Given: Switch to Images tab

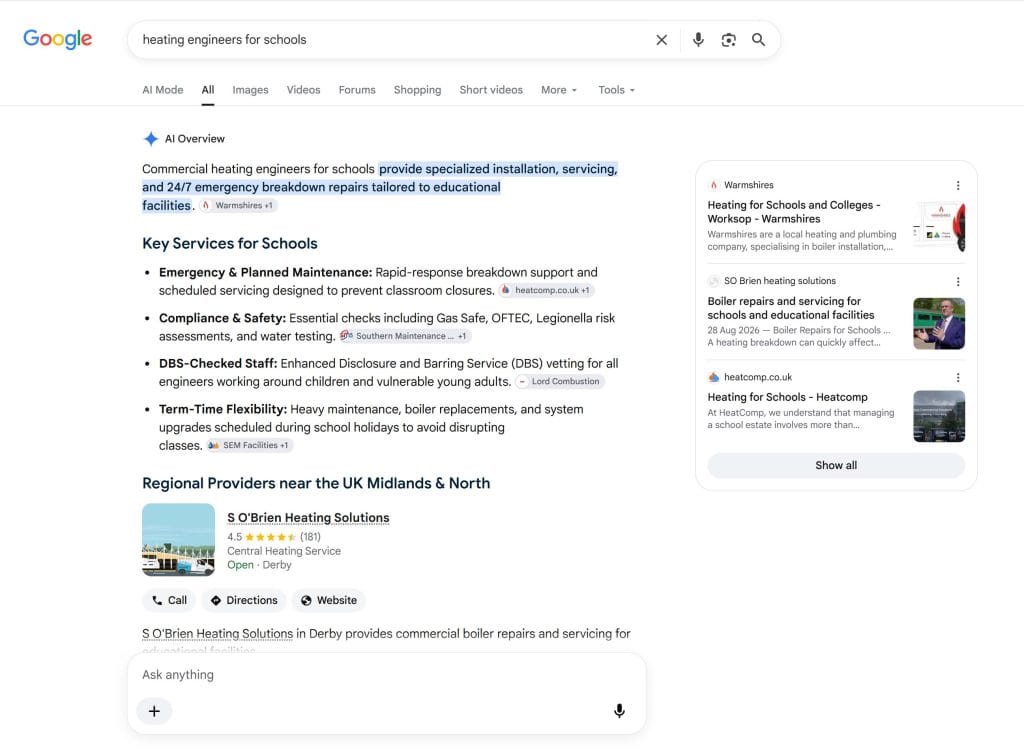Looking at the screenshot, I should 250,90.
